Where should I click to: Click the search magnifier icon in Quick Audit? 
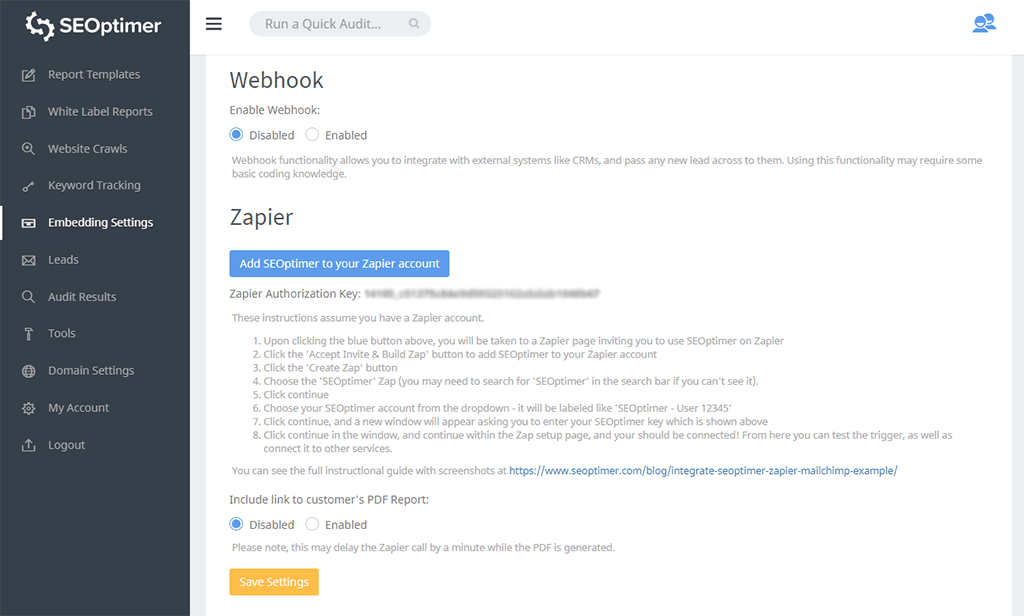coord(415,24)
